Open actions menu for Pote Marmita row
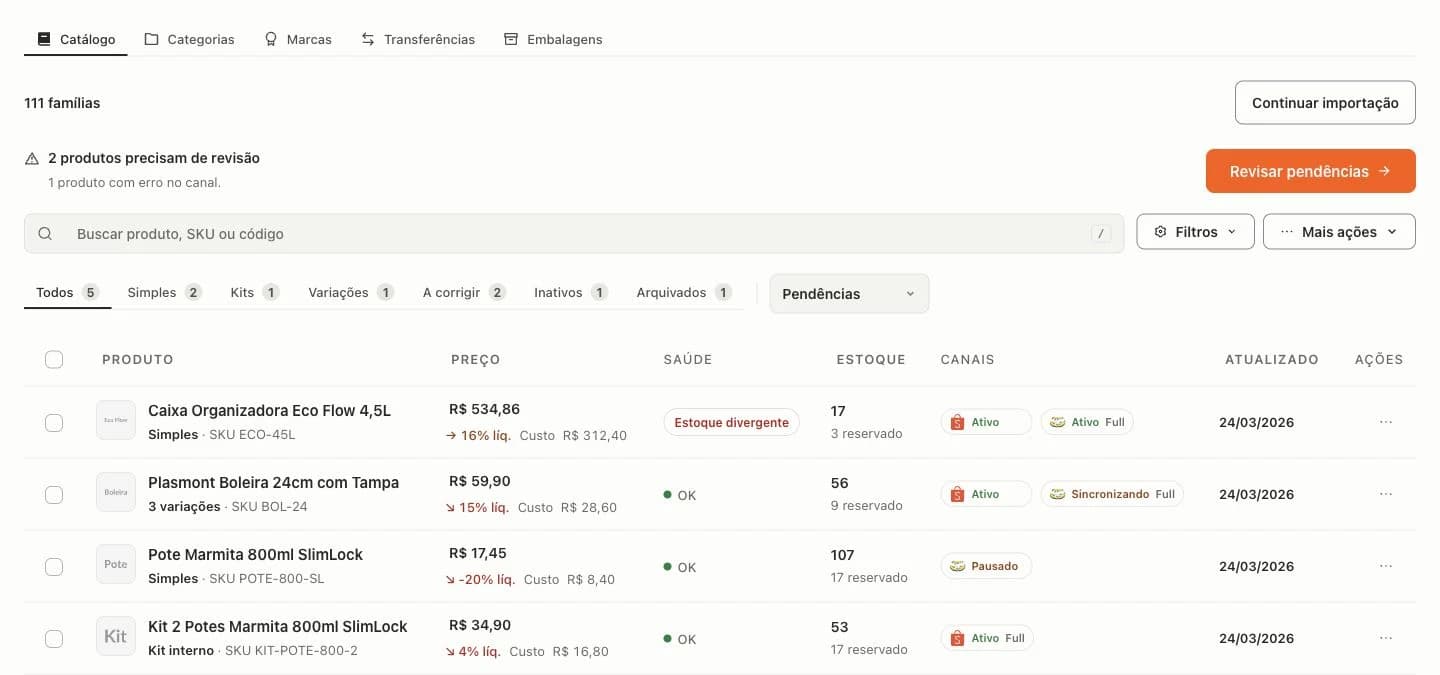This screenshot has height=675, width=1440. point(1386,566)
